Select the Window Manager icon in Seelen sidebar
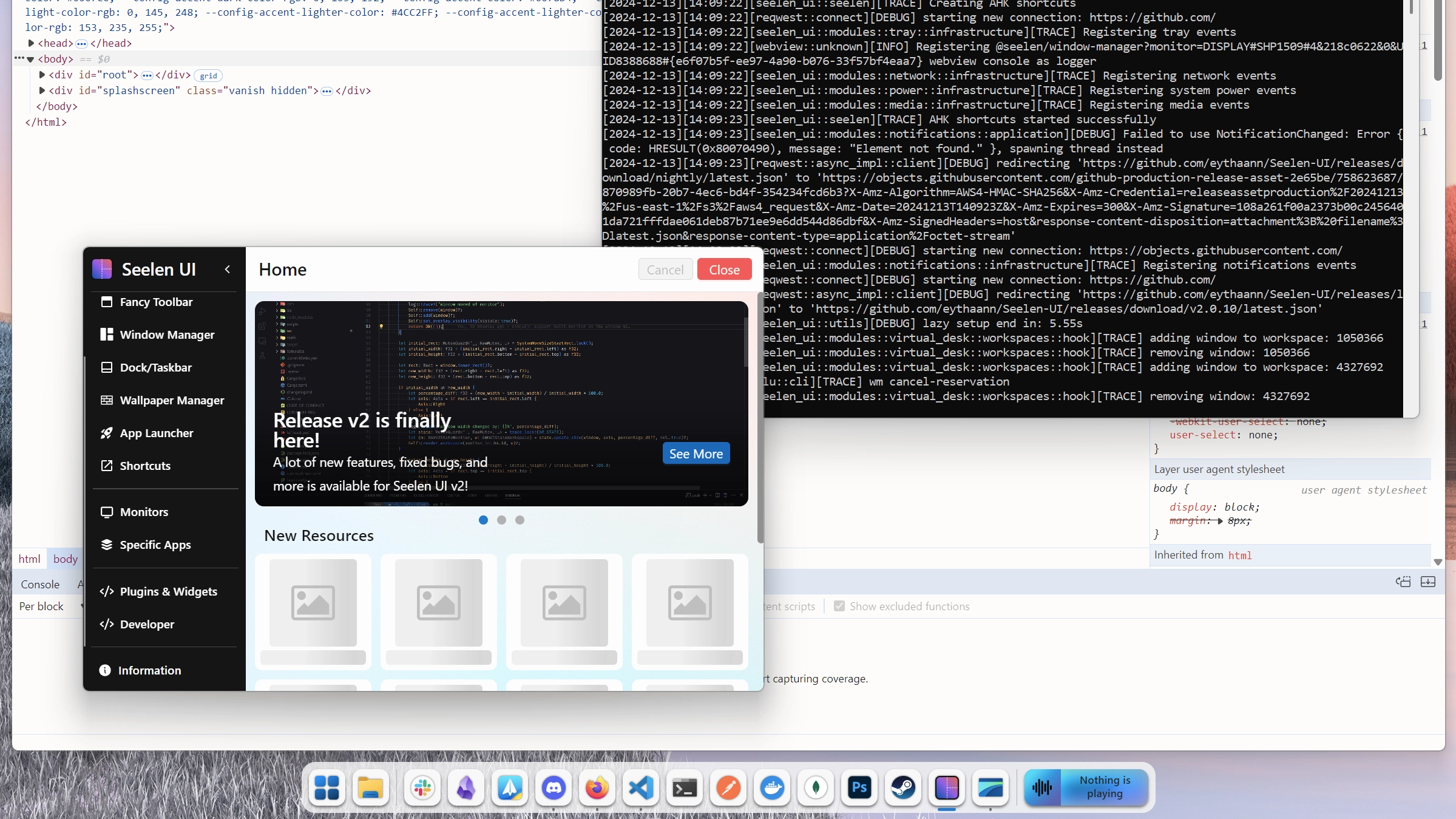The image size is (1456, 819). pos(107,335)
